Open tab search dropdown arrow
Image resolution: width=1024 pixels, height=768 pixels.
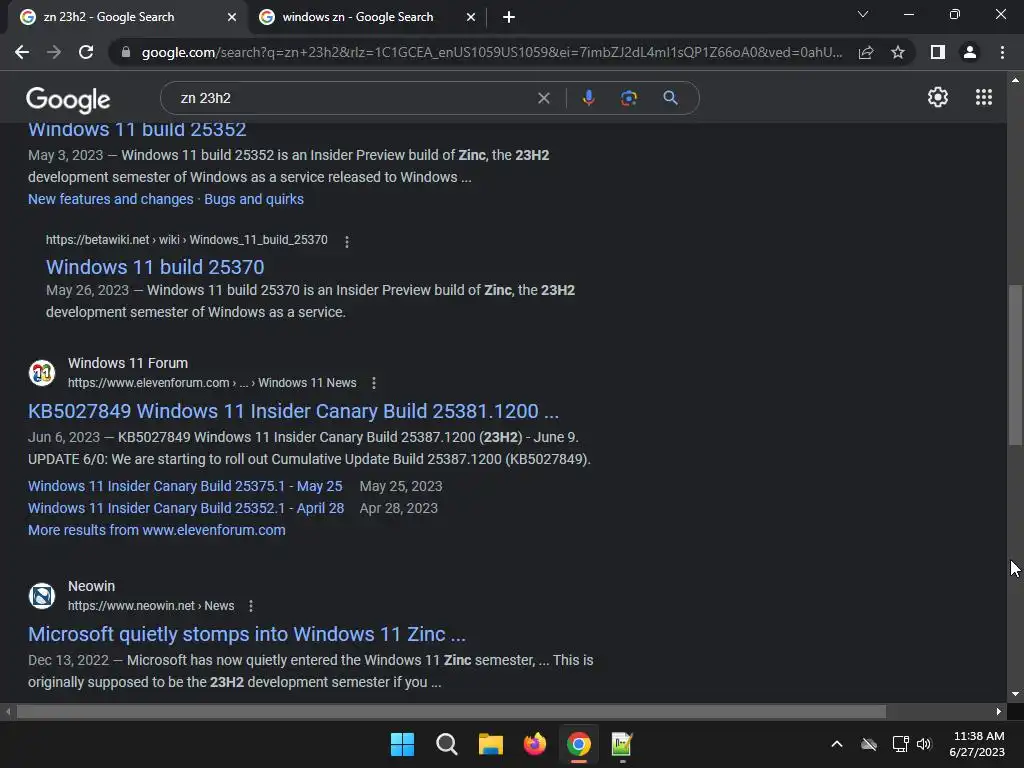click(x=863, y=14)
